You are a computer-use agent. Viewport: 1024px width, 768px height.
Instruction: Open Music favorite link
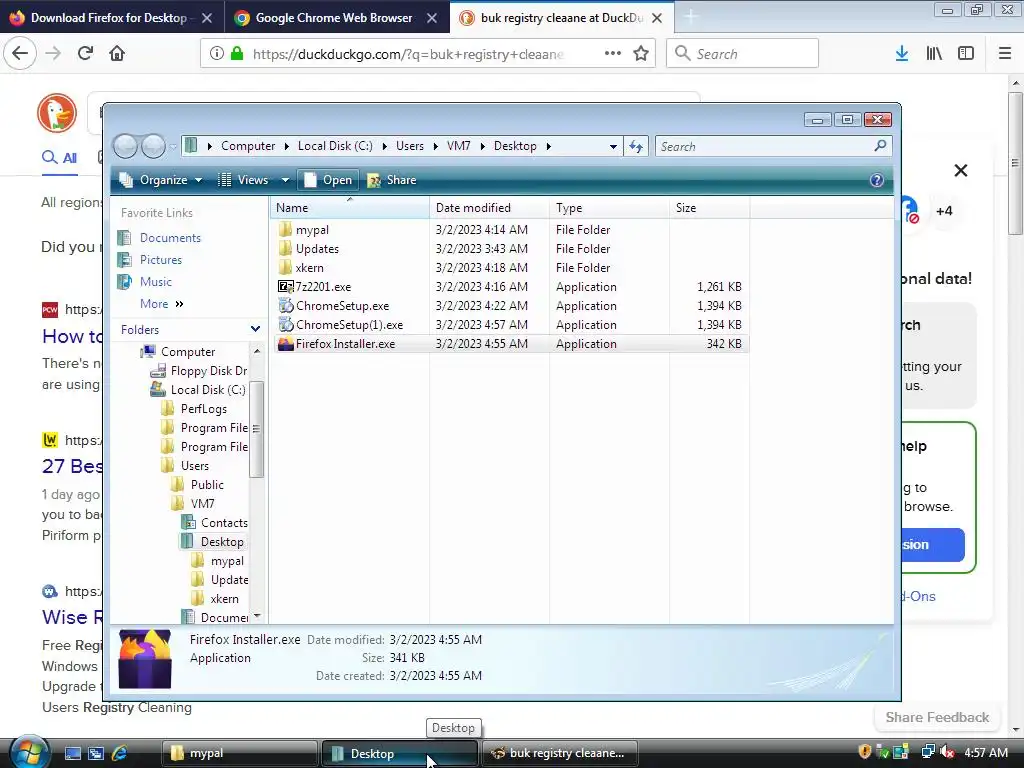click(x=155, y=281)
